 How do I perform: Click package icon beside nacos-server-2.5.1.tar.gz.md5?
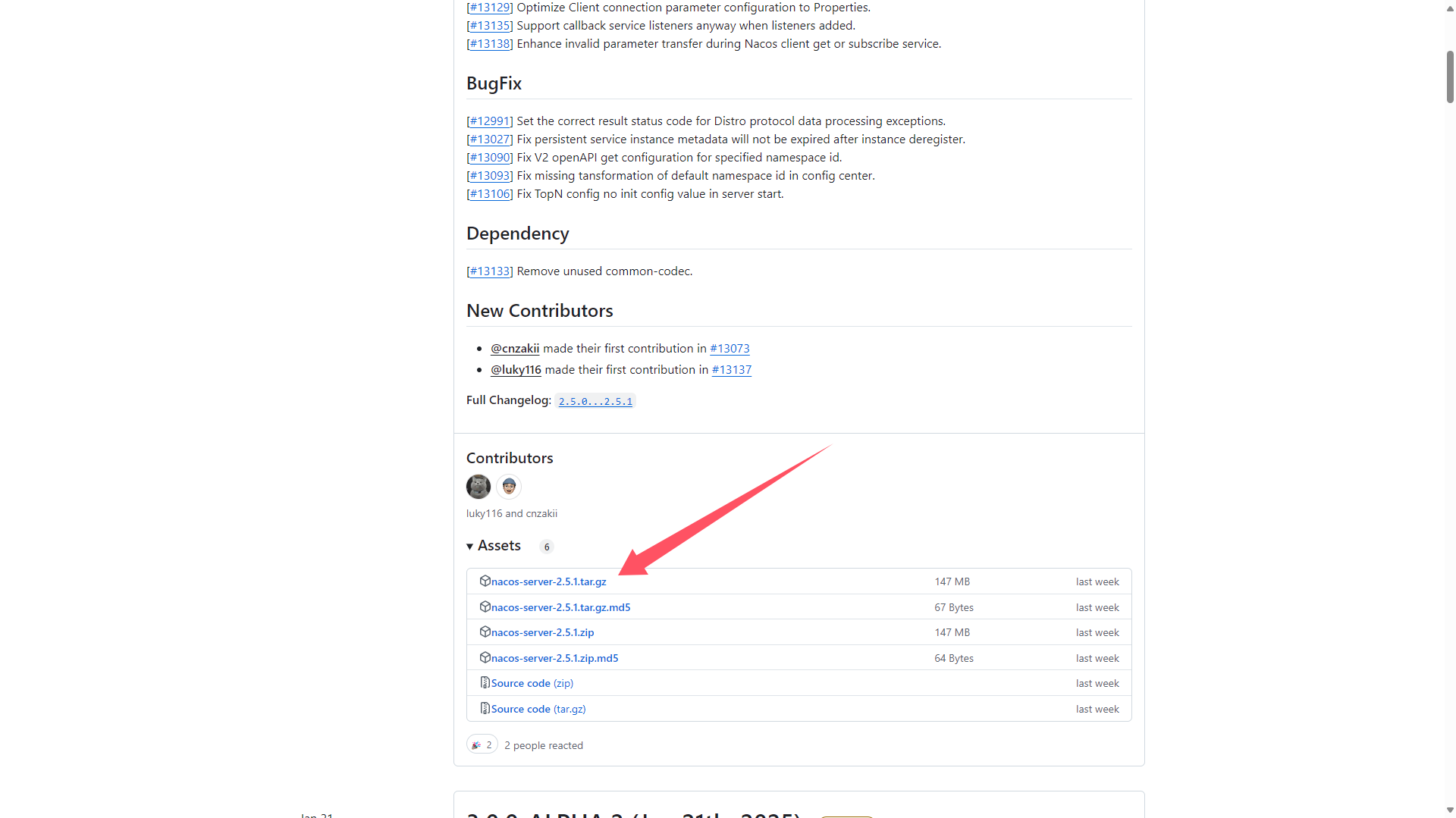point(485,606)
